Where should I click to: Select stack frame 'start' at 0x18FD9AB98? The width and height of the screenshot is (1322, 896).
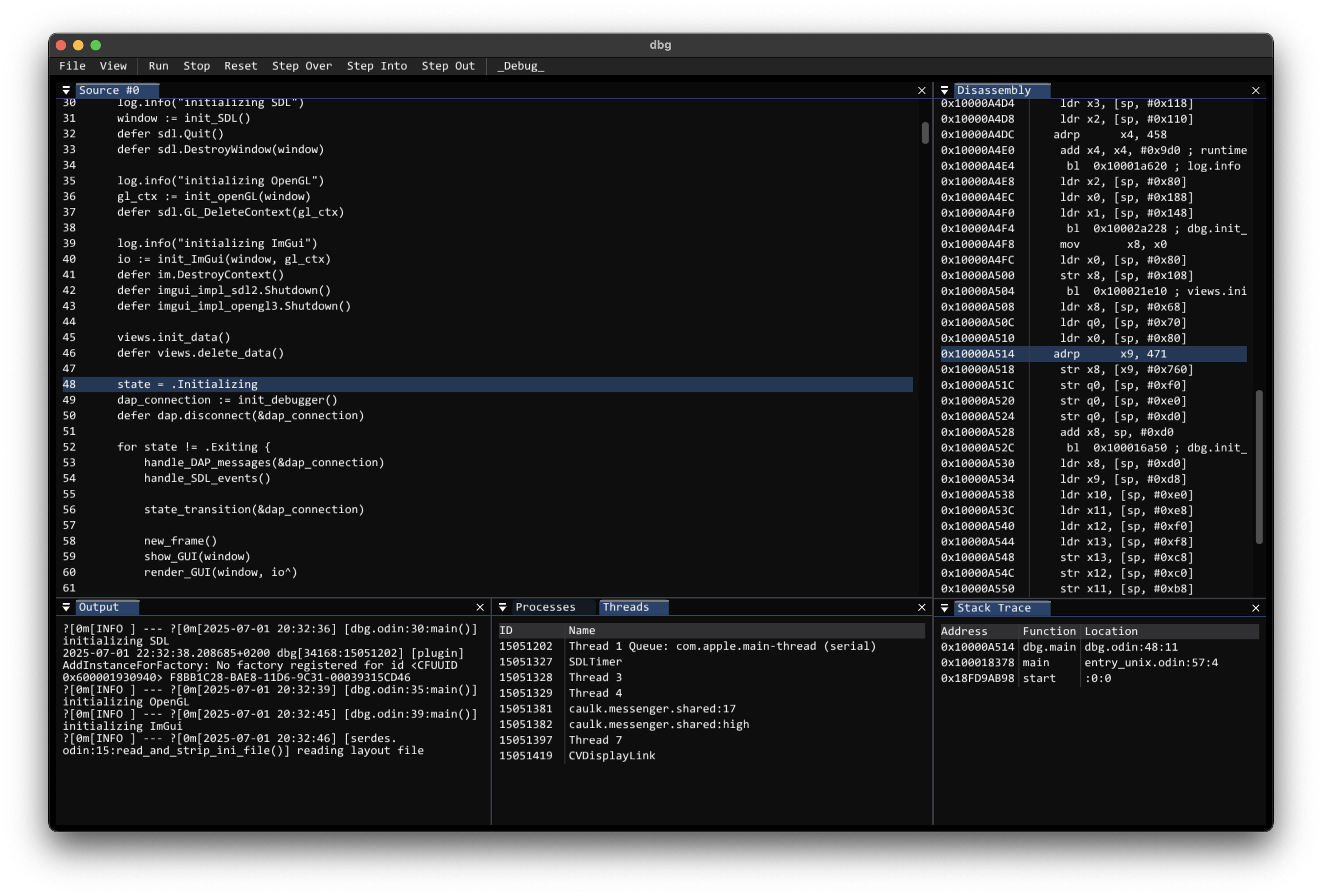[x=1099, y=678]
